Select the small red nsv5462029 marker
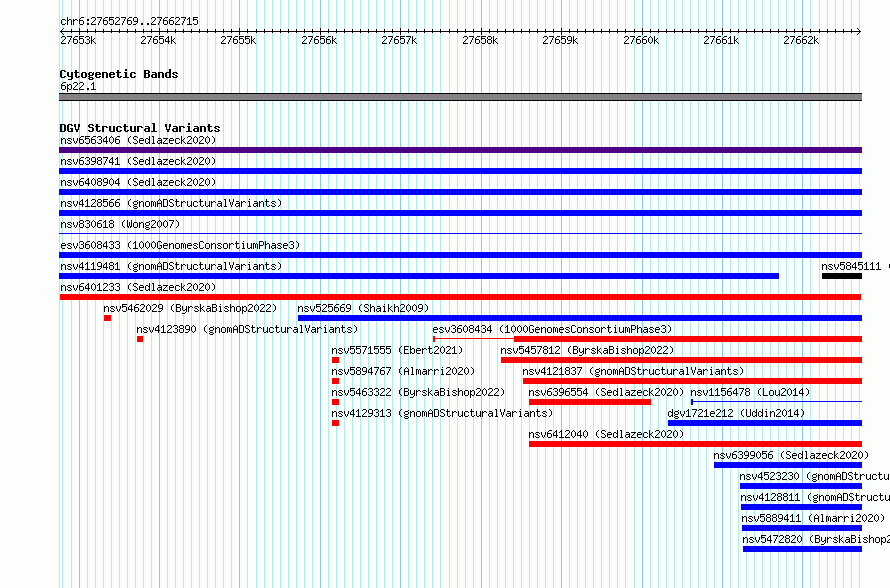Screen dimensions: 890x588 (x=107, y=318)
